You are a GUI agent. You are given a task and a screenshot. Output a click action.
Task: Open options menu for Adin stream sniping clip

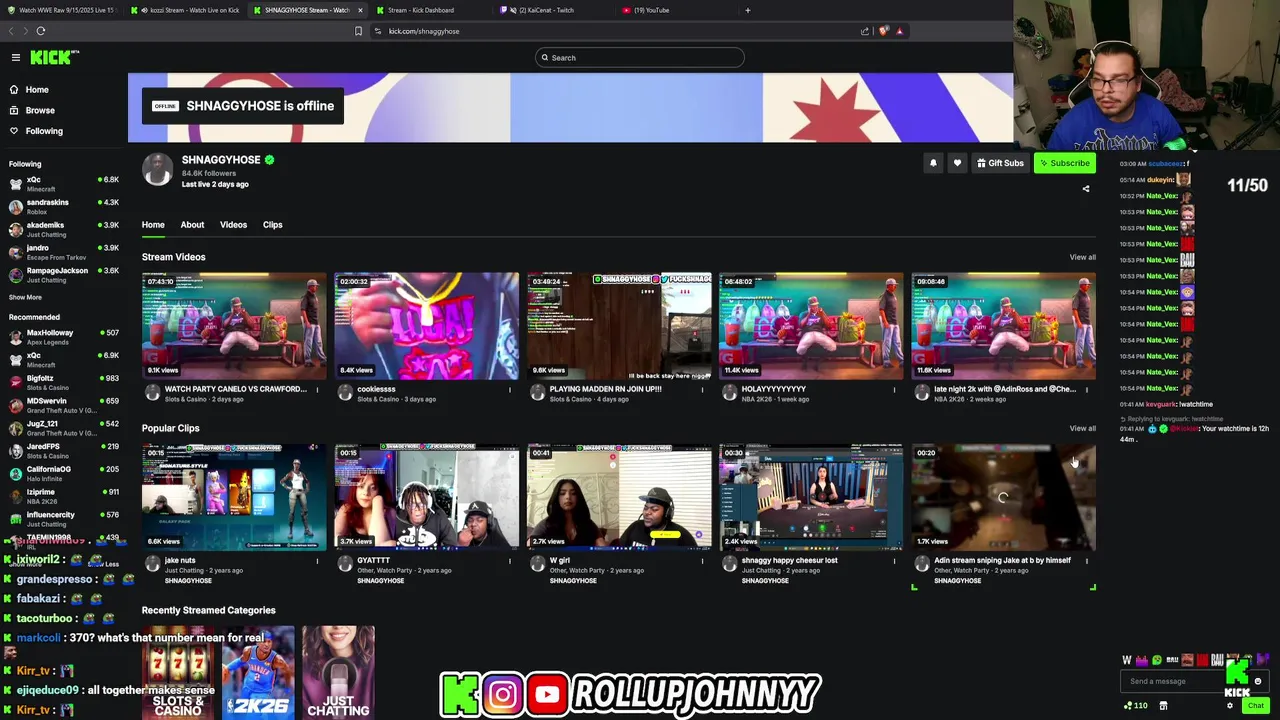(x=1087, y=561)
